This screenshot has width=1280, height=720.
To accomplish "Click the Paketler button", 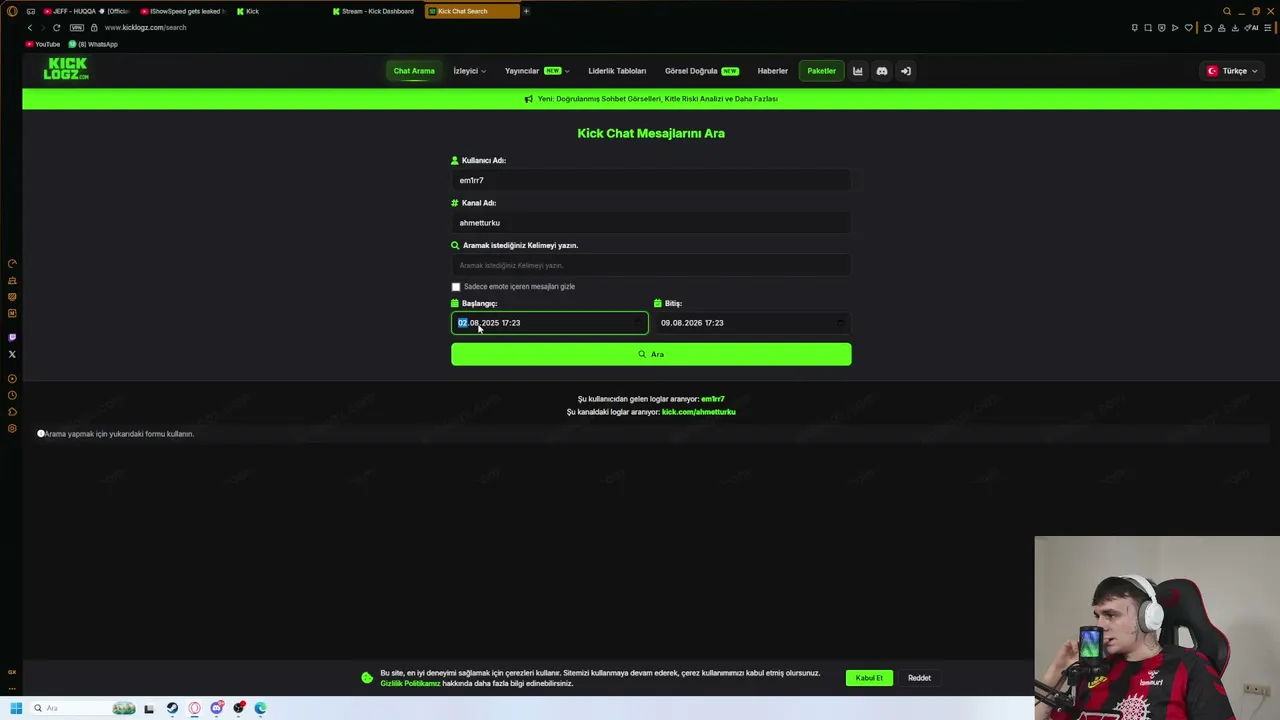I will (821, 71).
